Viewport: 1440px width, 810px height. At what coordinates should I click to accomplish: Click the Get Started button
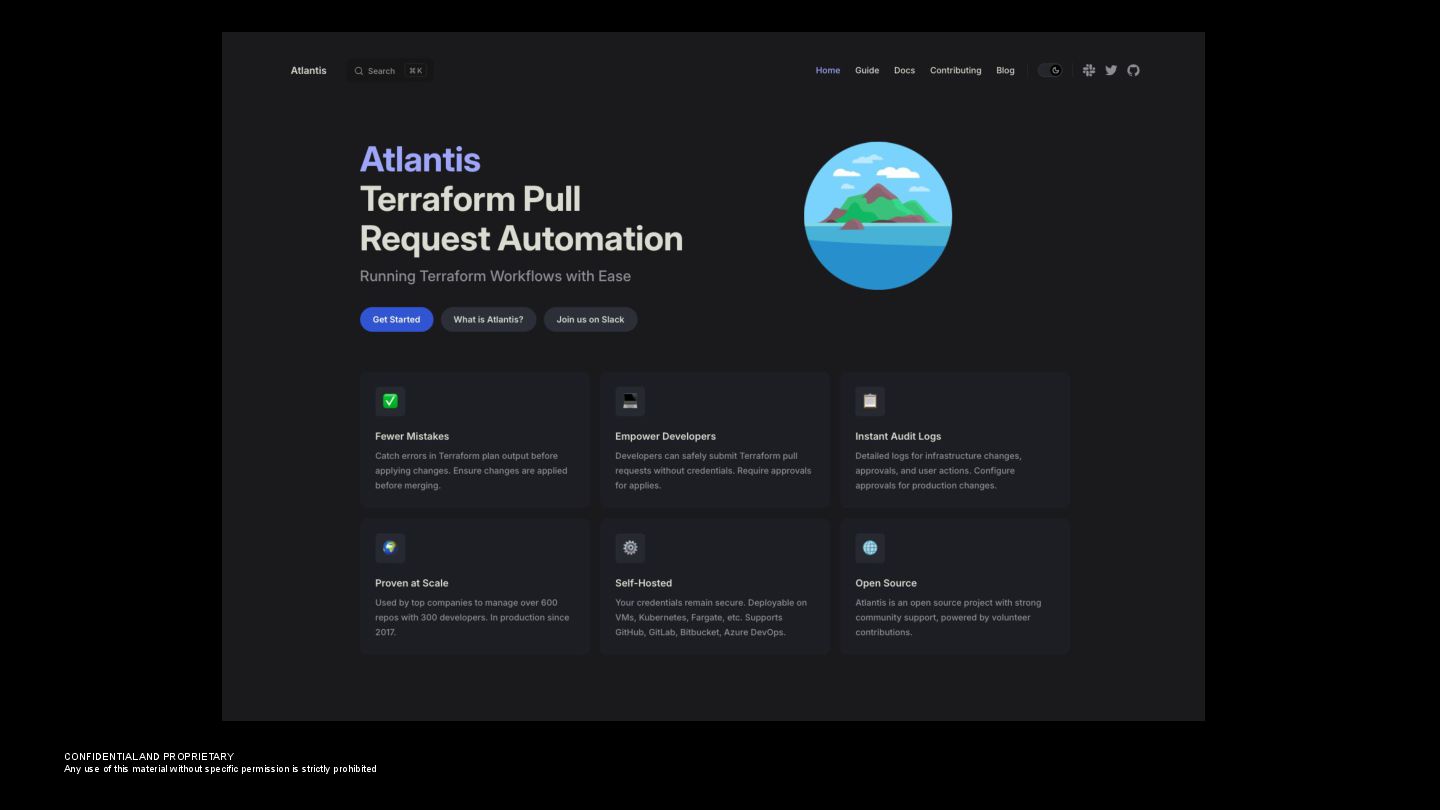coord(396,319)
